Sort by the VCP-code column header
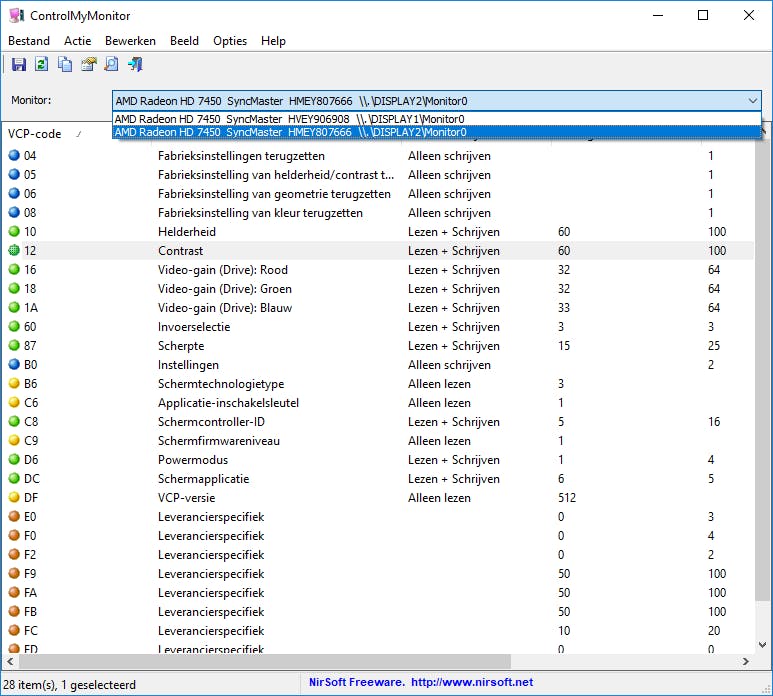The width and height of the screenshot is (773, 696). [x=35, y=134]
